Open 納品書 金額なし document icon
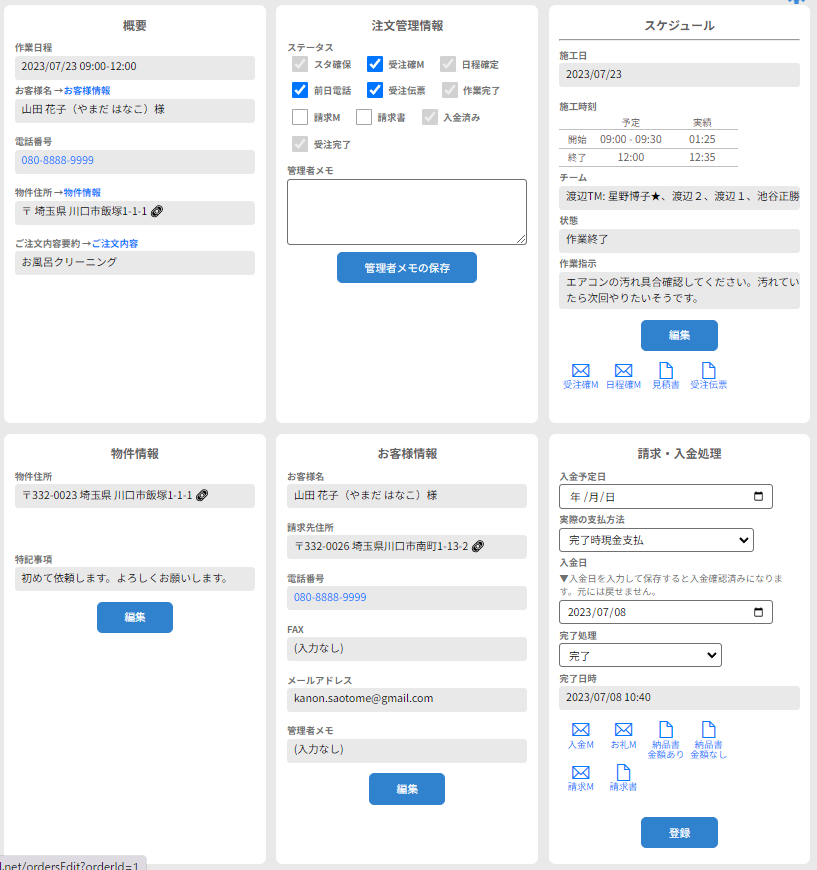 708,731
